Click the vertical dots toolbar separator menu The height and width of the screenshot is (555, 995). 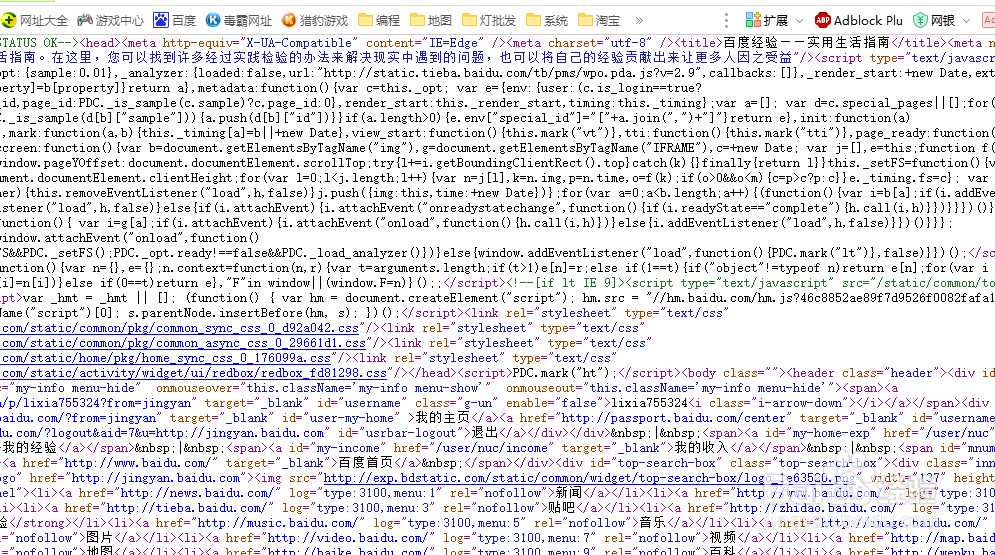click(x=727, y=20)
